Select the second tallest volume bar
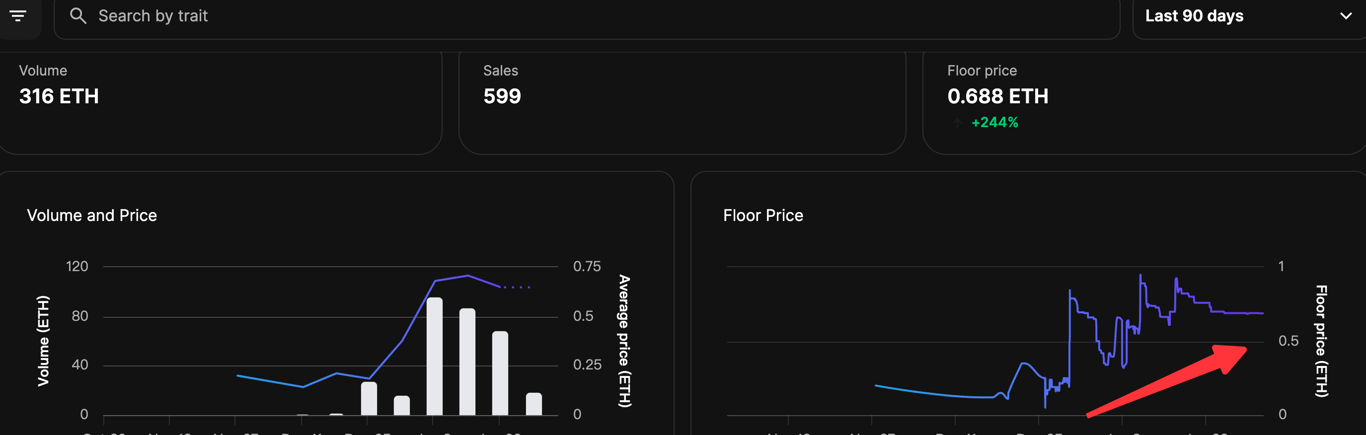 467,362
